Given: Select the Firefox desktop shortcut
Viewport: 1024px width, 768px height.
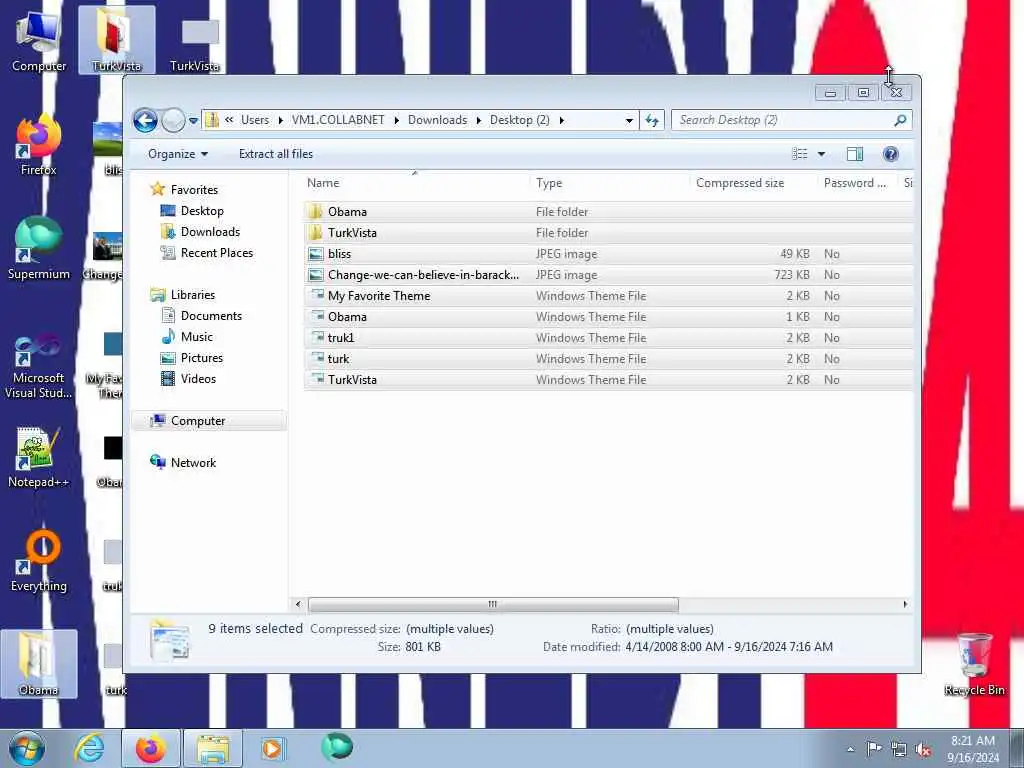Looking at the screenshot, I should pos(39,146).
